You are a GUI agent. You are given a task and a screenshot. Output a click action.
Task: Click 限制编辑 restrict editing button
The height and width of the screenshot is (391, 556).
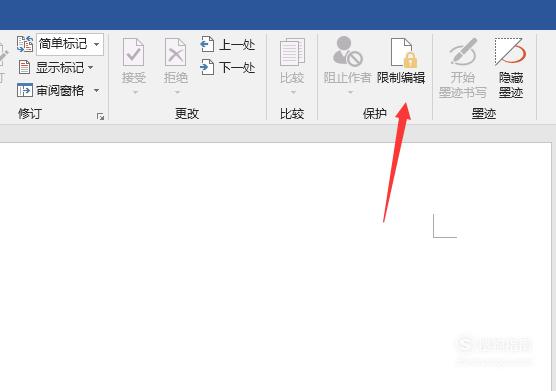401,61
